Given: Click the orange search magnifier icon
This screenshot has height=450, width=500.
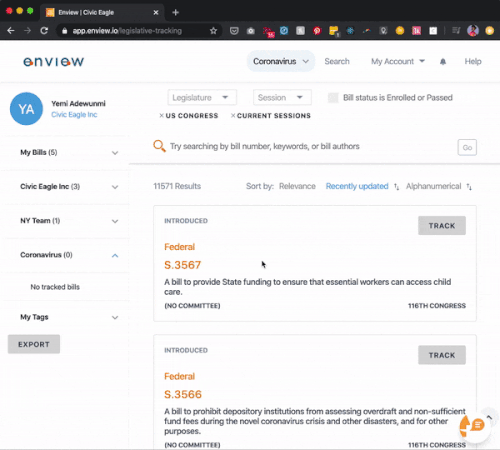Looking at the screenshot, I should click(159, 146).
